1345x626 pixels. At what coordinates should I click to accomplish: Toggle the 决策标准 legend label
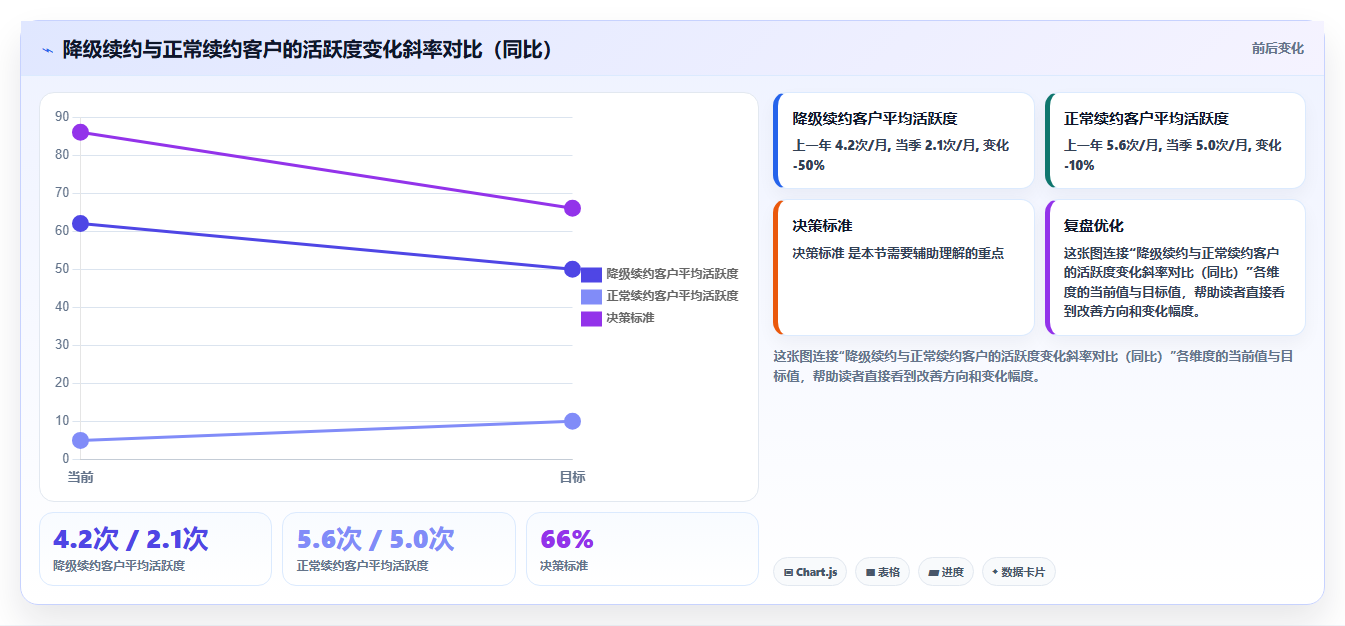point(630,318)
